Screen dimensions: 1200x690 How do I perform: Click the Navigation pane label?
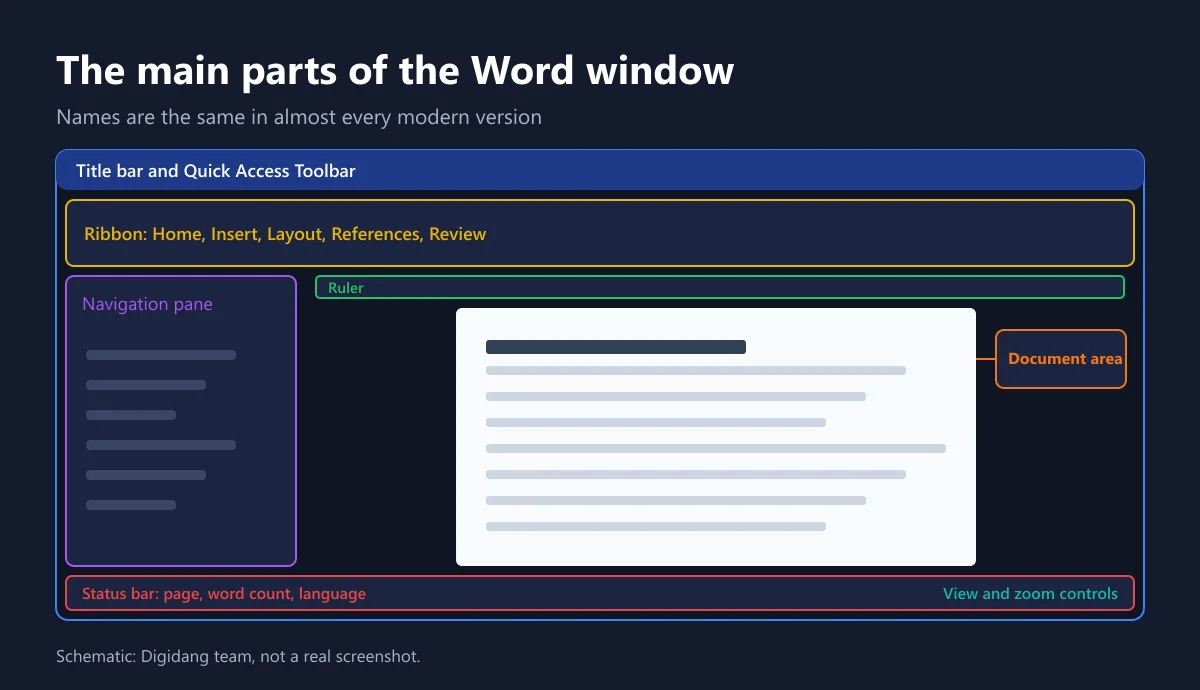(147, 304)
